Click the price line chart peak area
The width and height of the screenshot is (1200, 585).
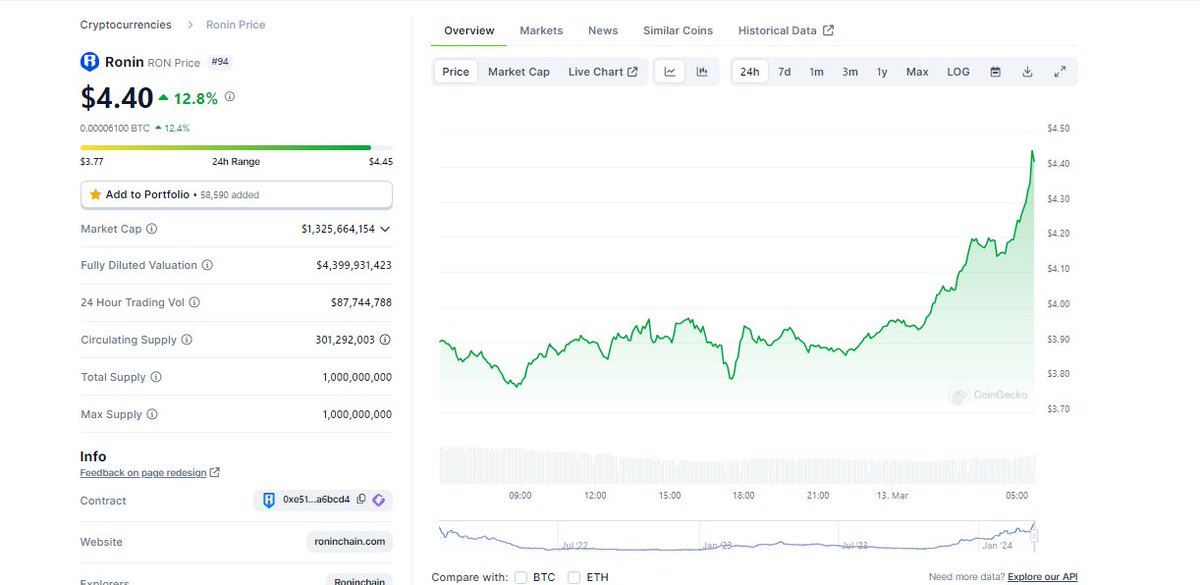pos(1032,153)
